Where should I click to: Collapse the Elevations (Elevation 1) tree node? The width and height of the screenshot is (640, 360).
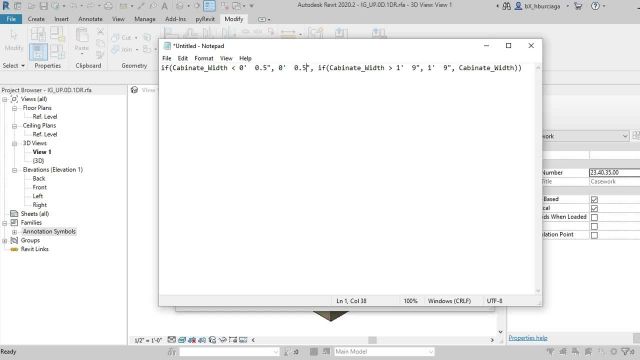(14, 170)
